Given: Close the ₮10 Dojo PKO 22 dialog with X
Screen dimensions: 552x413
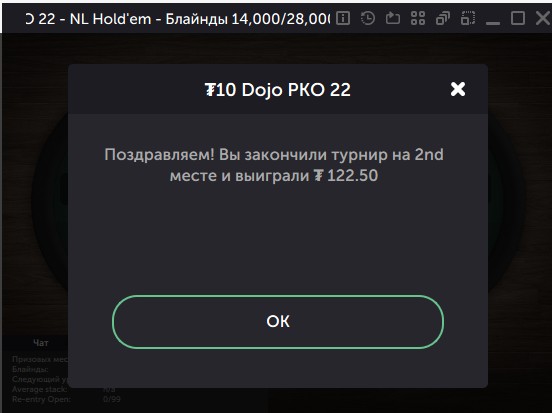Looking at the screenshot, I should point(458,89).
